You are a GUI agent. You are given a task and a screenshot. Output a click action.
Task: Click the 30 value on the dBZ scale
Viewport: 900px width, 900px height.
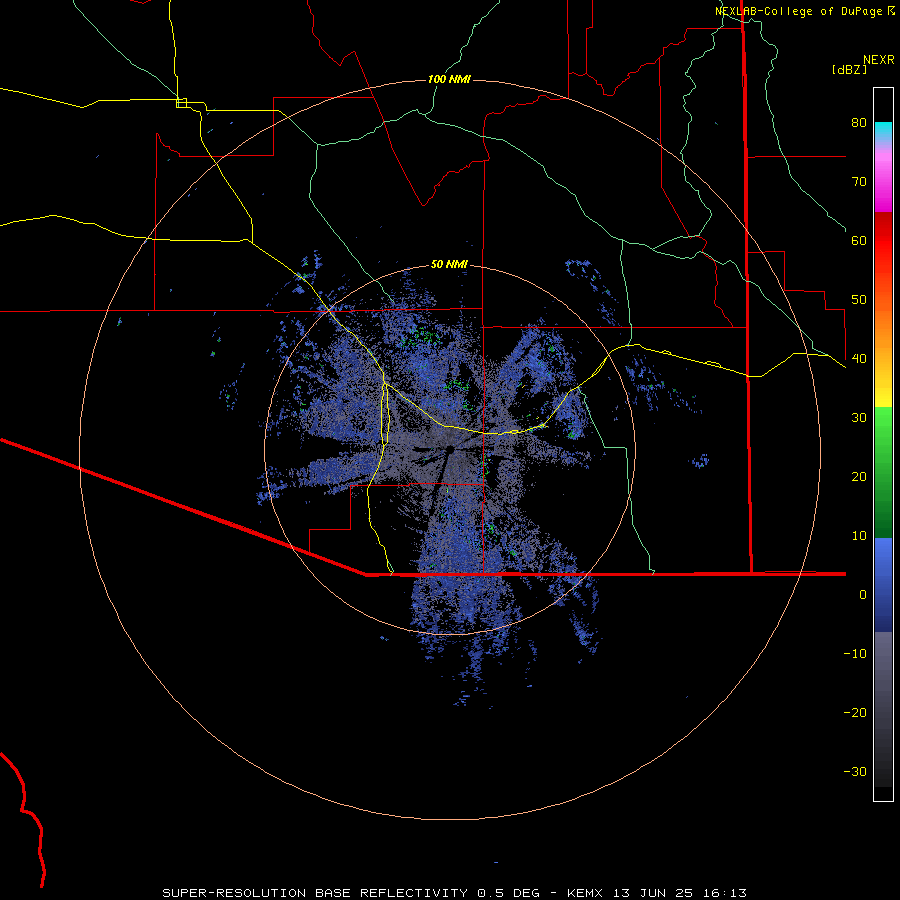click(x=859, y=417)
